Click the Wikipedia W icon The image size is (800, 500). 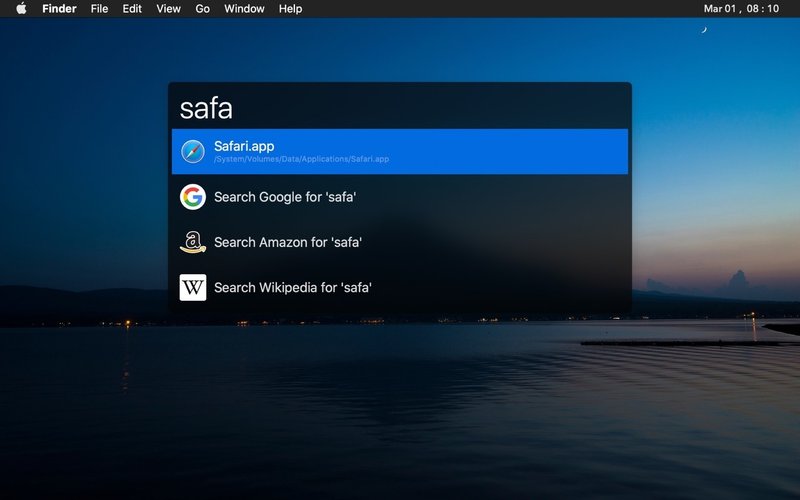click(x=193, y=287)
